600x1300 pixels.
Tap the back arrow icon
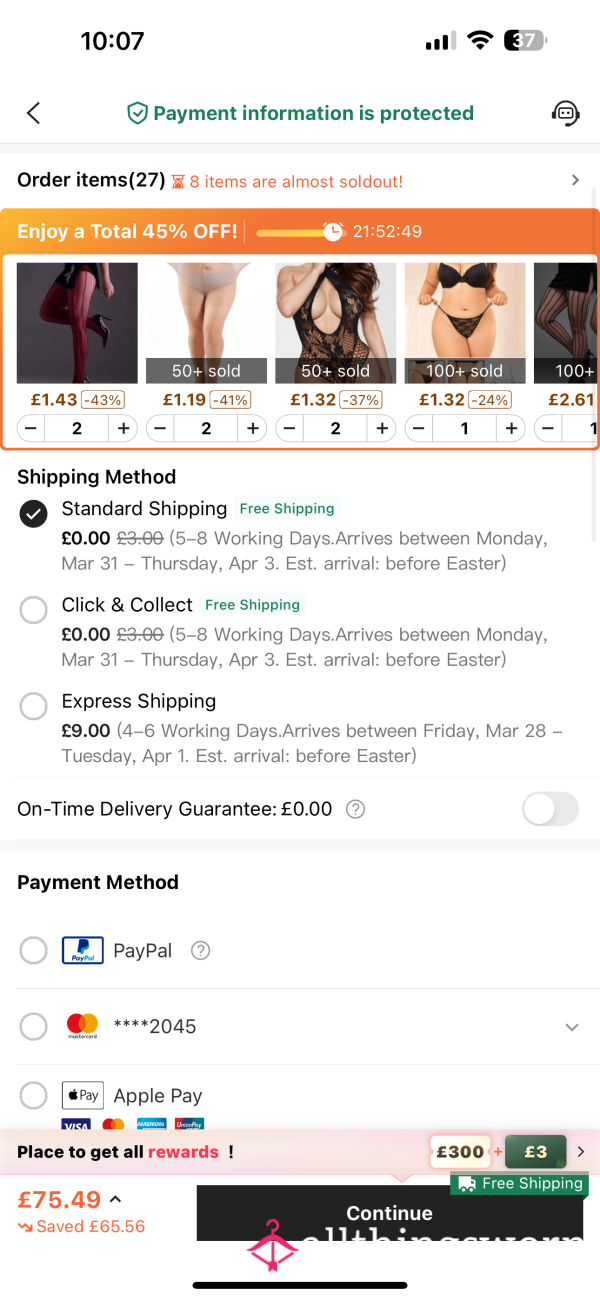click(x=33, y=113)
